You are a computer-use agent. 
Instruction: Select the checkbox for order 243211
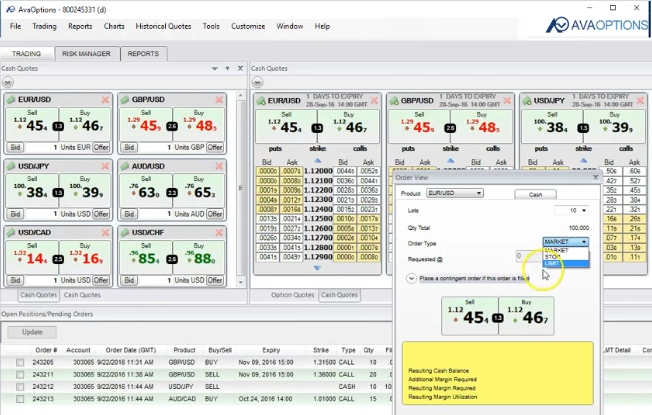pos(21,373)
